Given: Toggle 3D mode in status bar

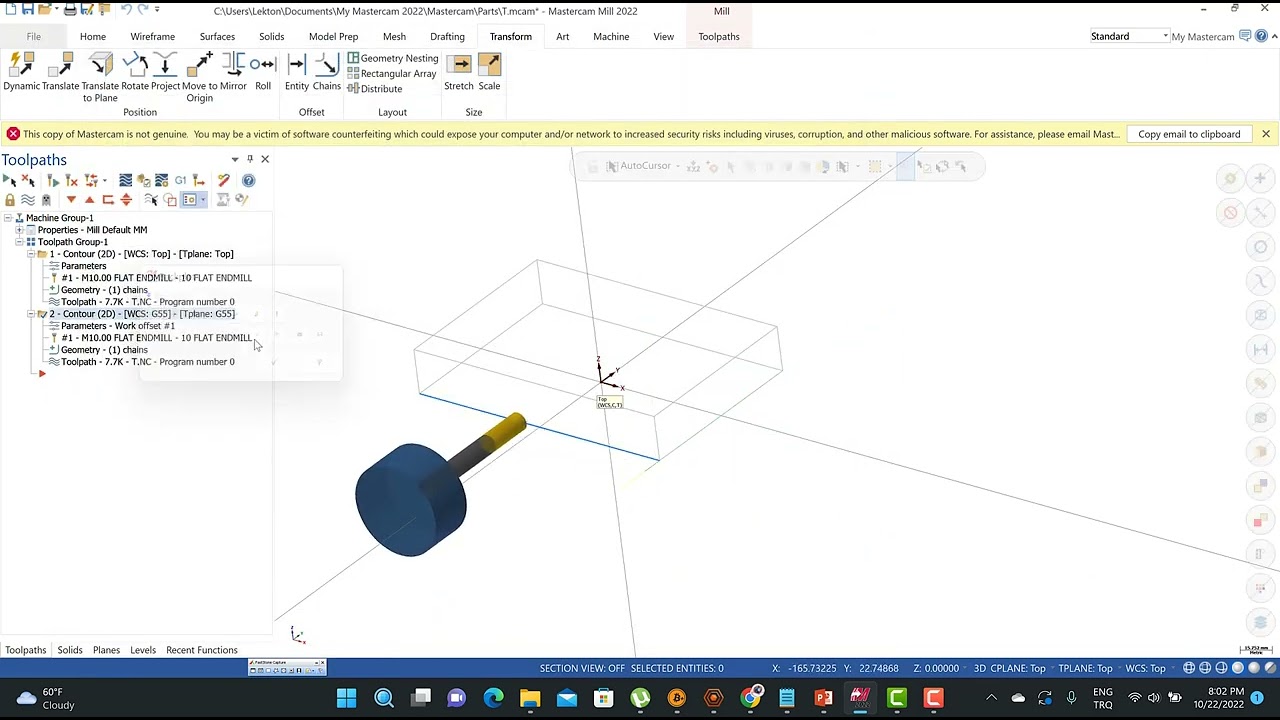Looking at the screenshot, I should [x=980, y=668].
